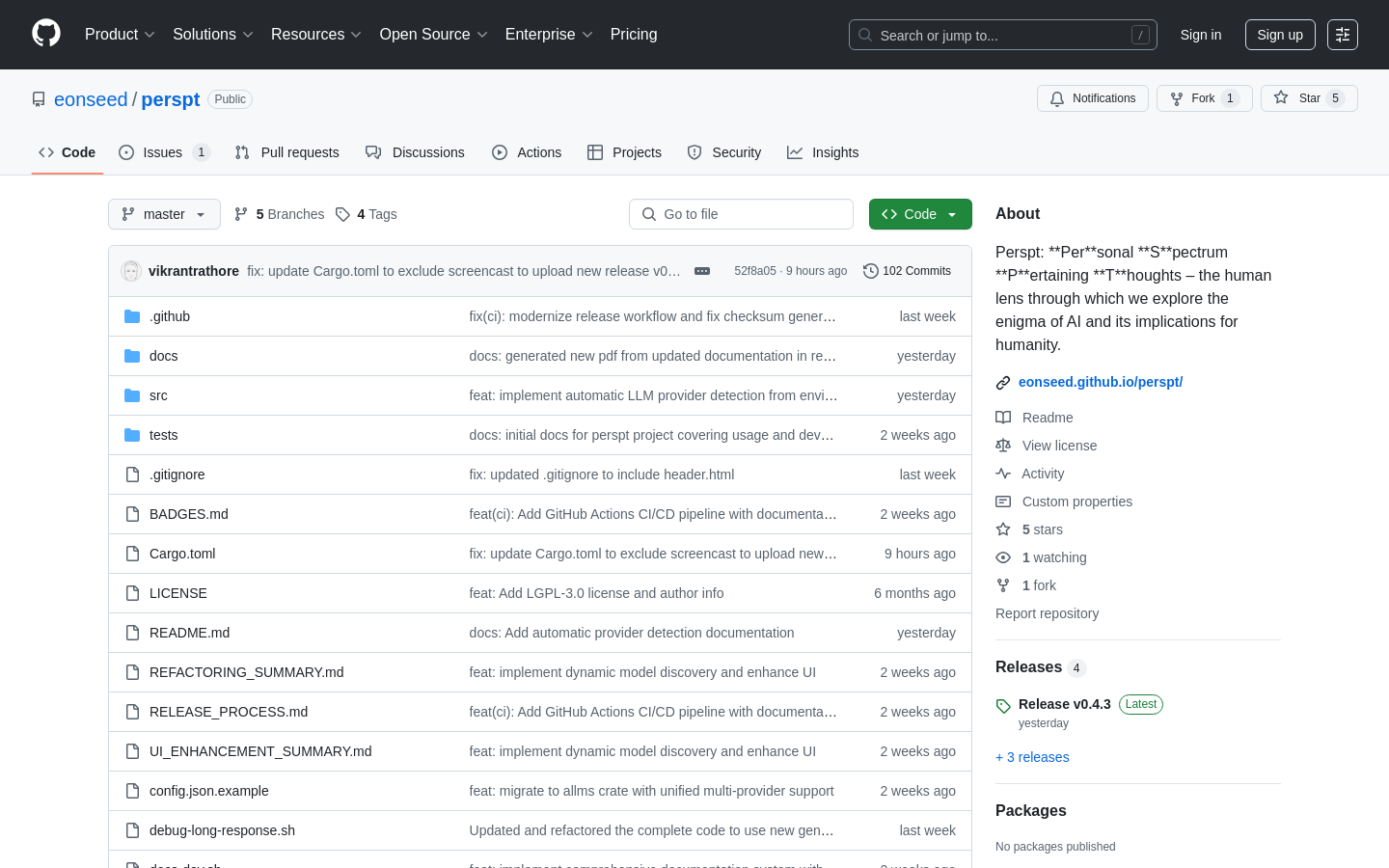Open the command palette icon button
Viewport: 1389px width, 868px height.
1343,35
